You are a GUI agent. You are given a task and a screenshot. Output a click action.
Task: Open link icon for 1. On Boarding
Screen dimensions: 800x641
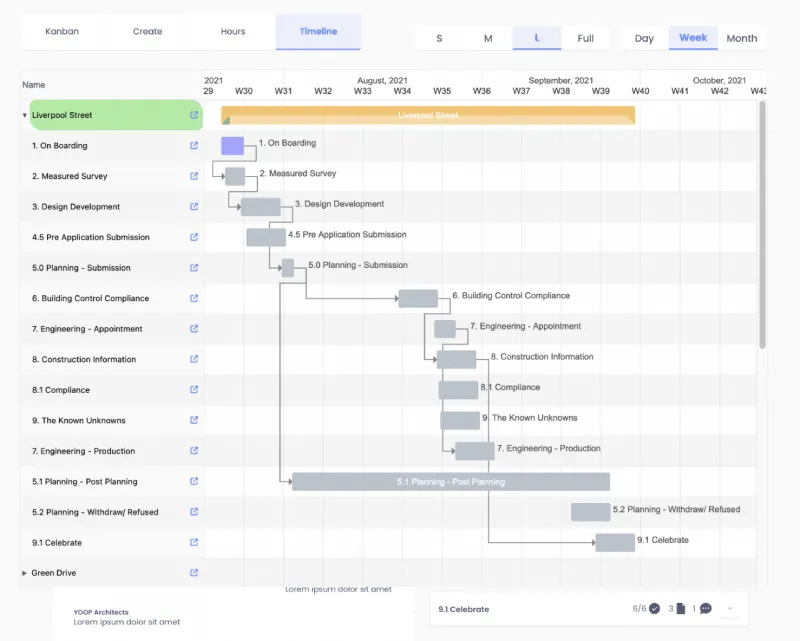click(x=194, y=145)
